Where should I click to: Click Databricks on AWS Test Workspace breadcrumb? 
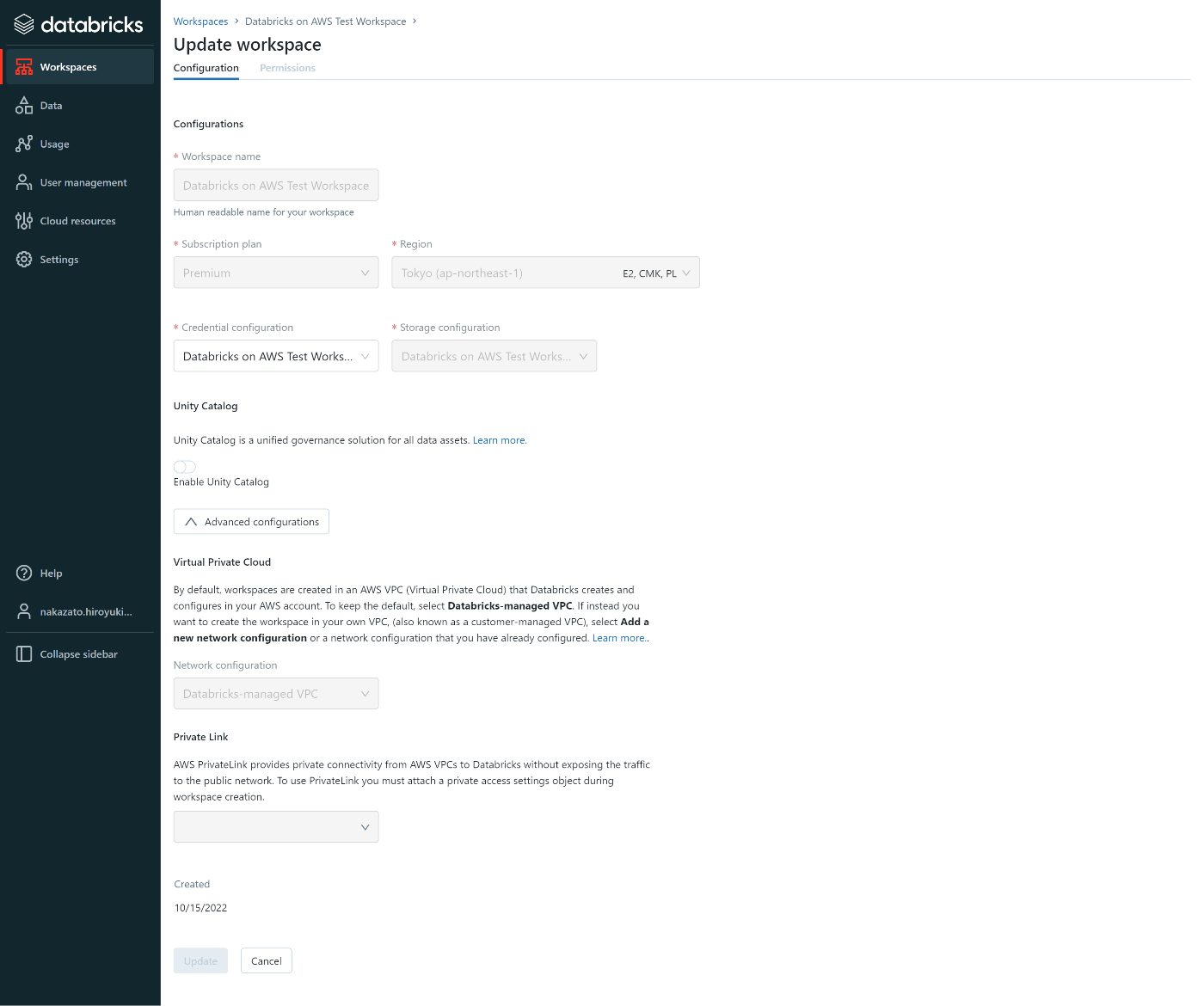click(x=325, y=21)
